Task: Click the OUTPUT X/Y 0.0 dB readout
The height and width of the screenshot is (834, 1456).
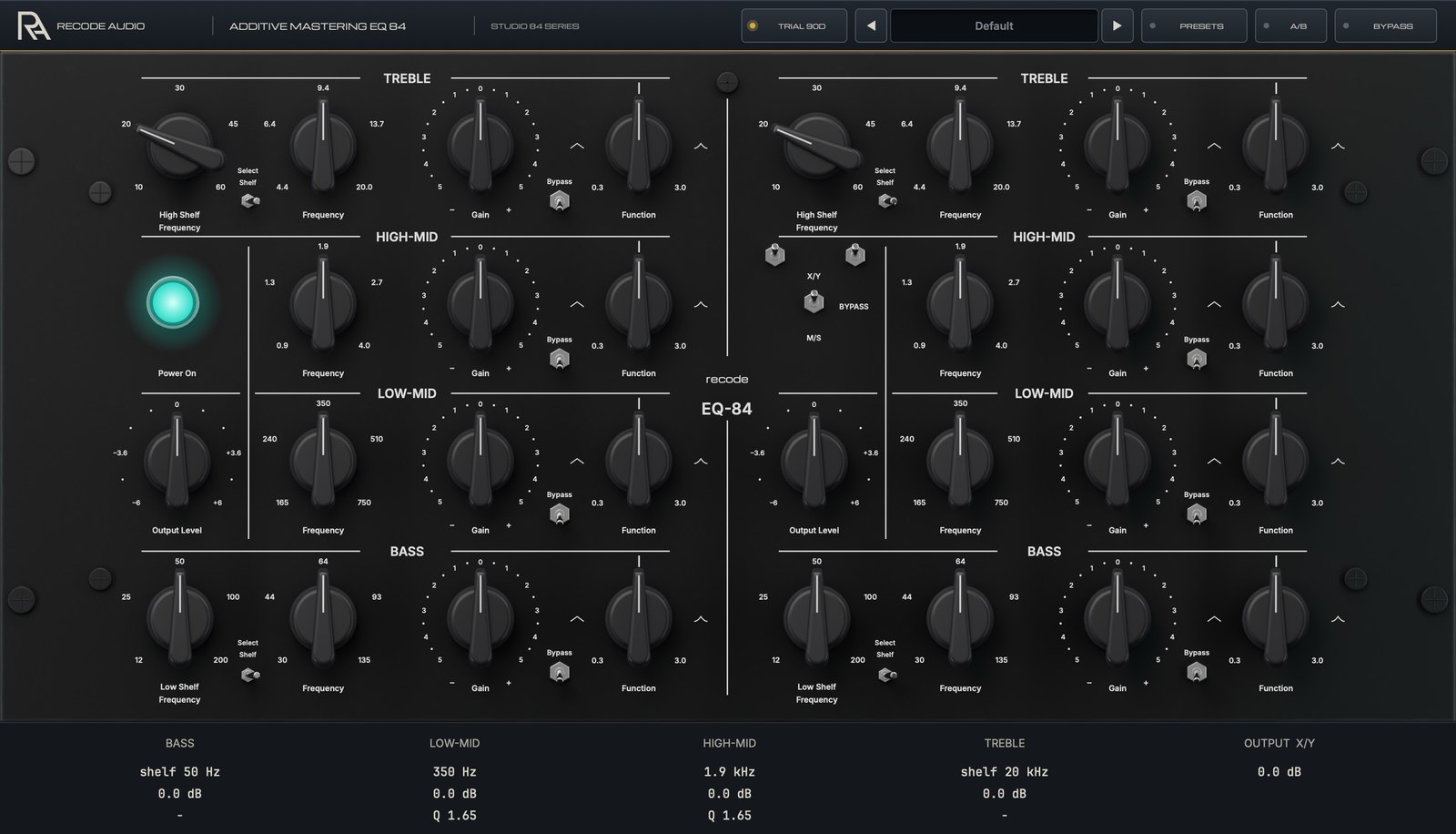Action: [1279, 771]
